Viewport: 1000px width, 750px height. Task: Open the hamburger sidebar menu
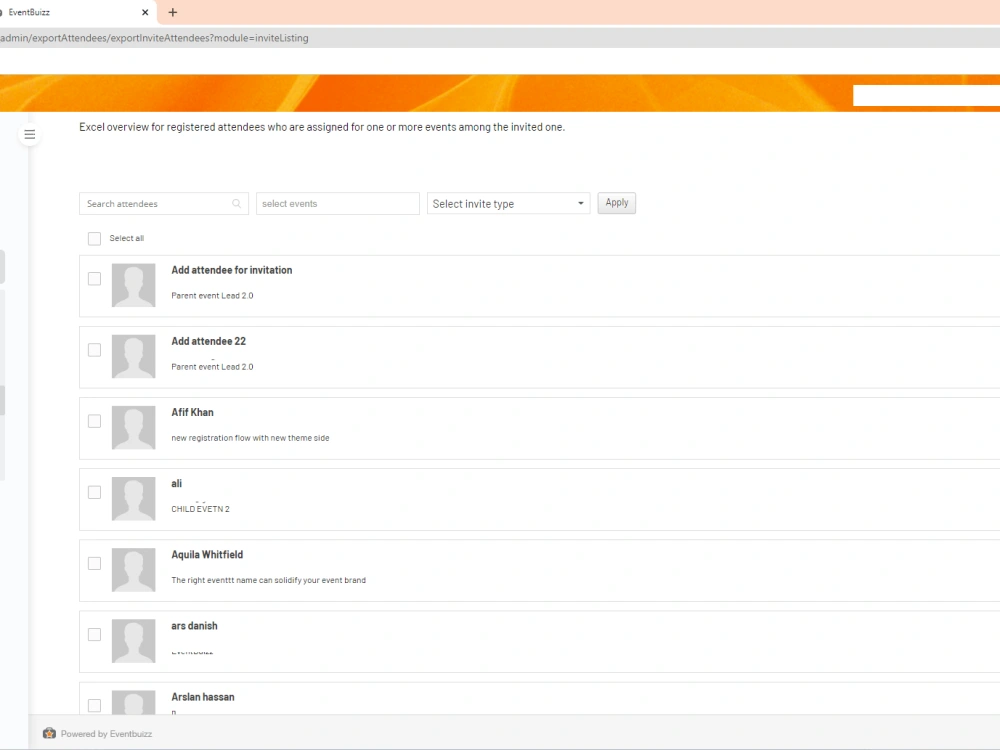point(29,134)
